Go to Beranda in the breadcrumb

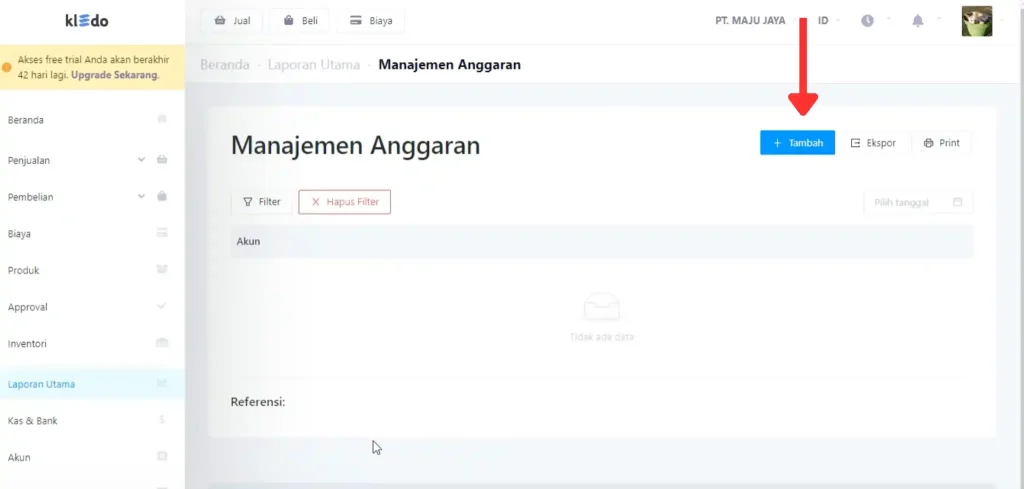225,65
